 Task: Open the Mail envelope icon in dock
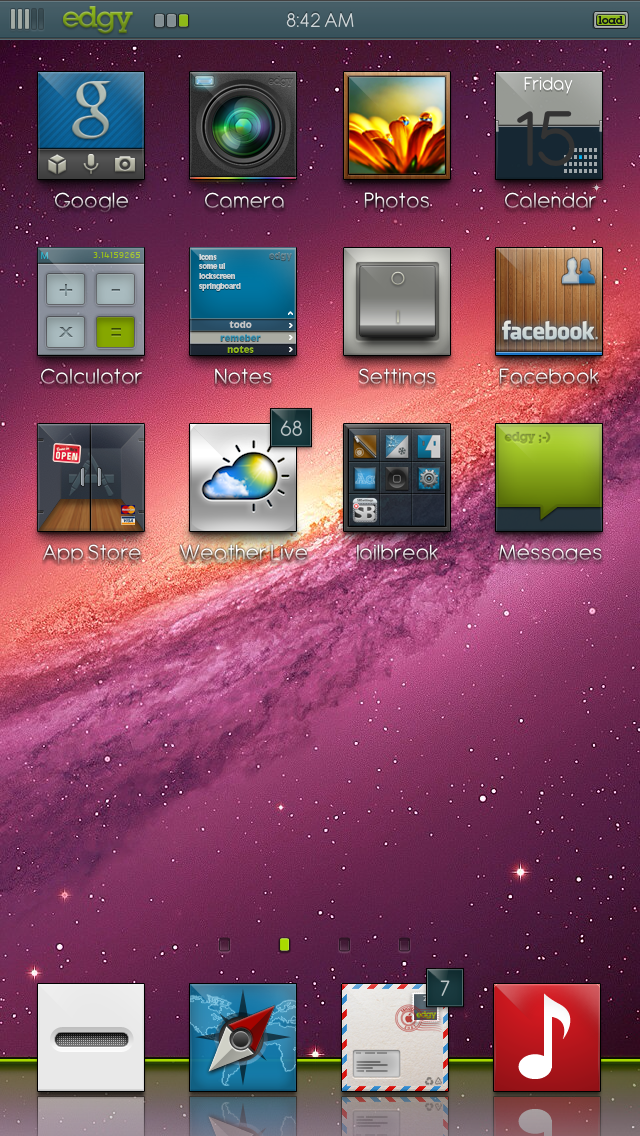tap(395, 1037)
